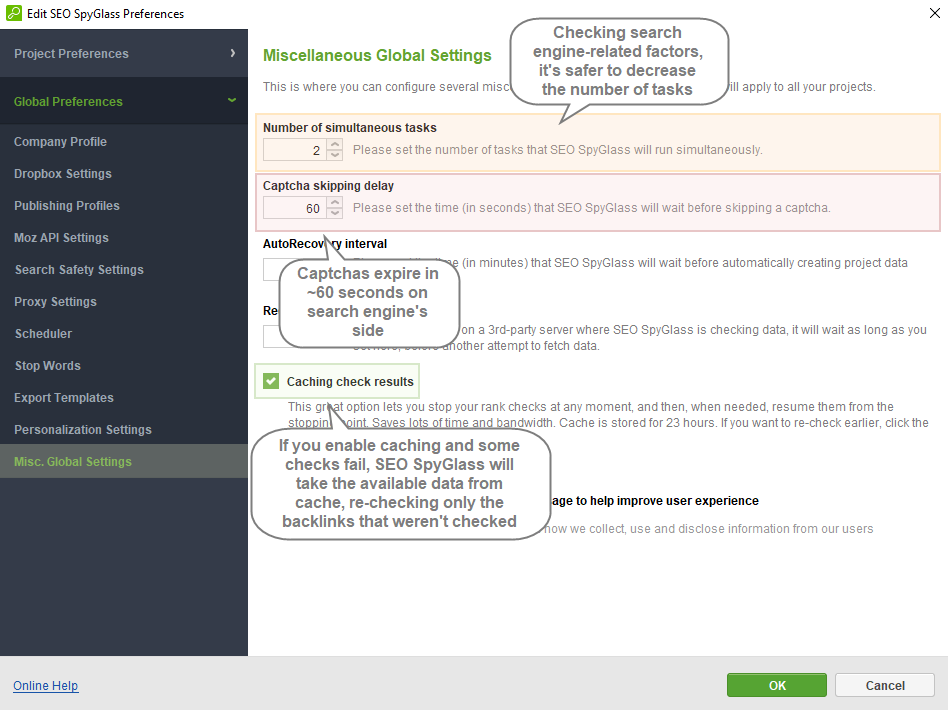Expand the Project Preferences section

[x=124, y=53]
